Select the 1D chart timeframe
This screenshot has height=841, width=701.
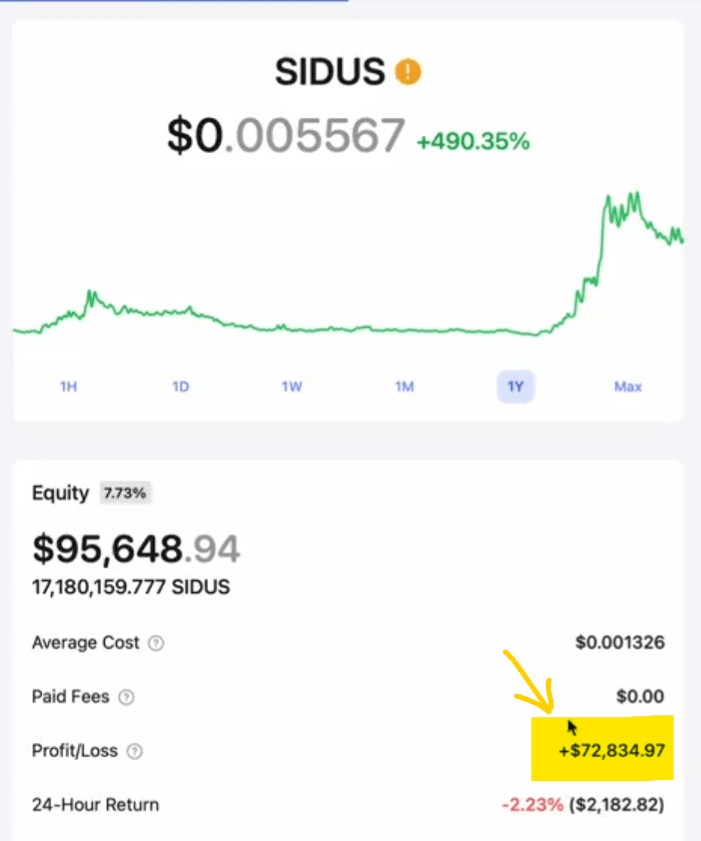(180, 386)
